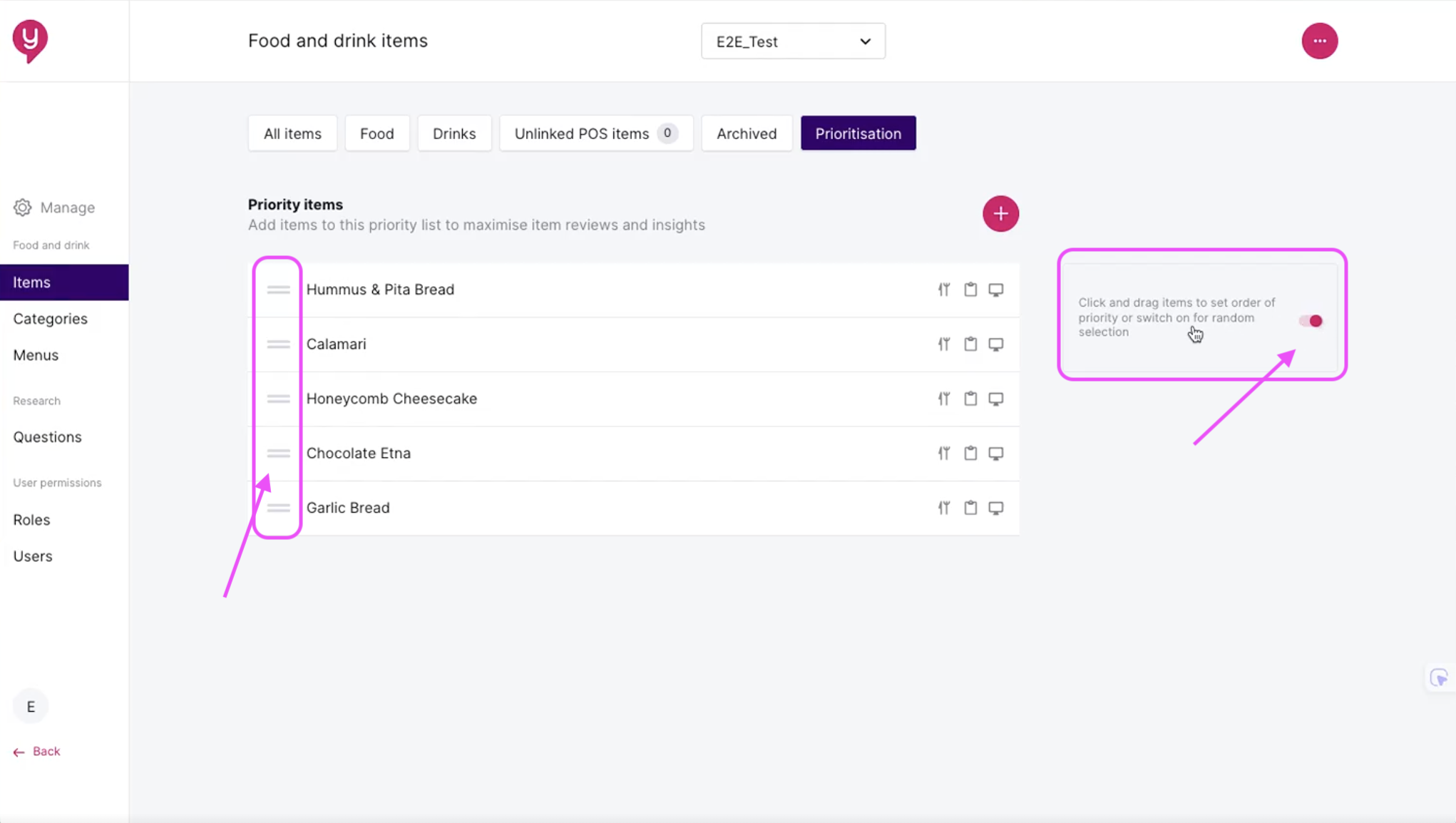Image resolution: width=1456 pixels, height=823 pixels.
Task: Open the E2E_Test venue dropdown
Action: [x=792, y=41]
